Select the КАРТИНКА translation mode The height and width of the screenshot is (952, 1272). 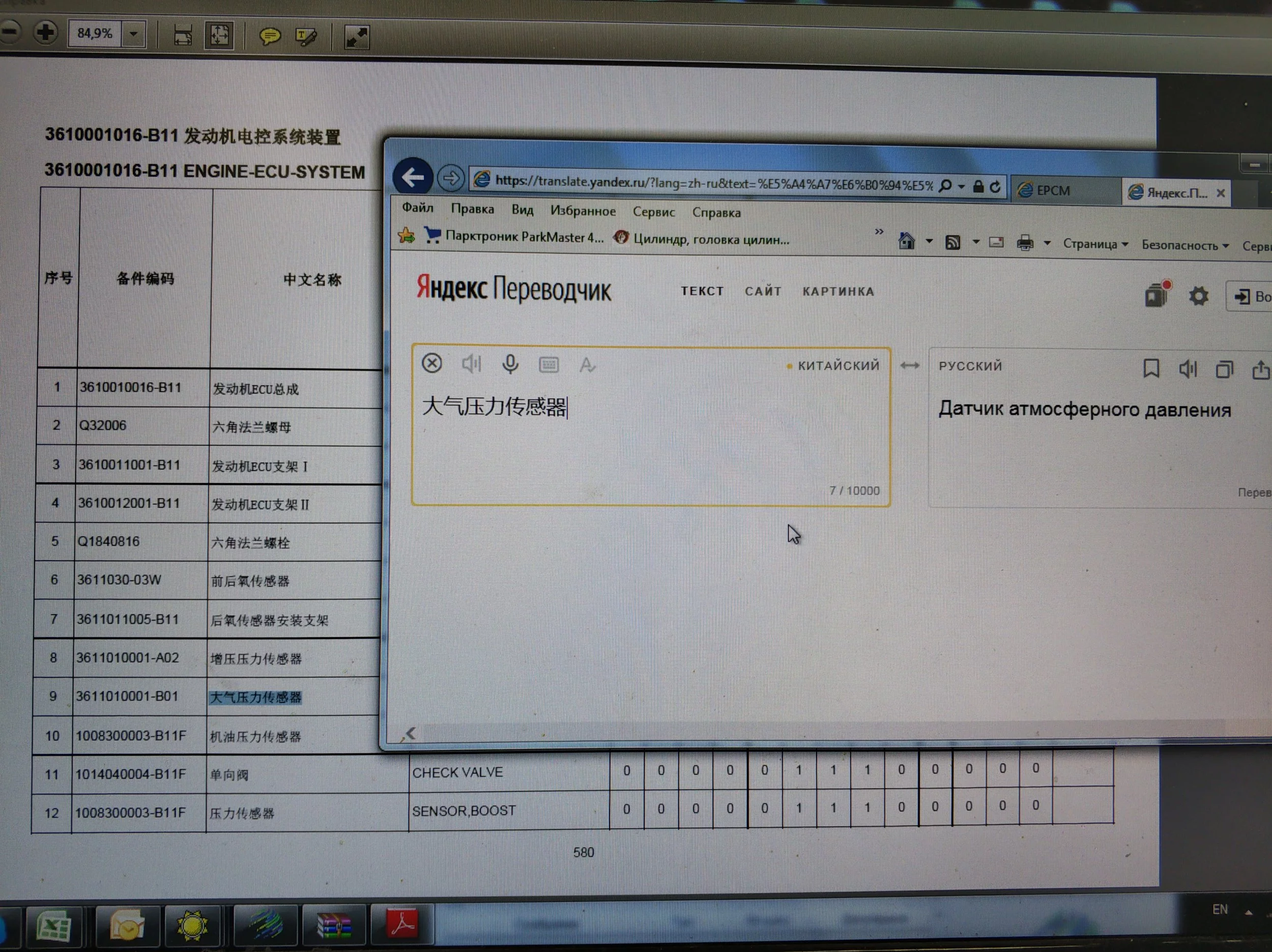pos(839,292)
